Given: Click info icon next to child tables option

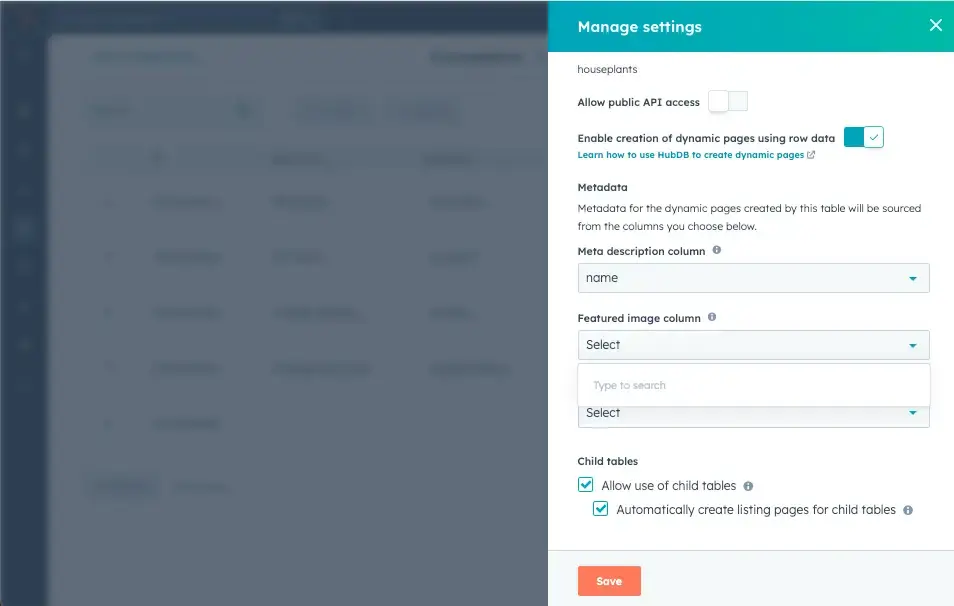Looking at the screenshot, I should 748,486.
